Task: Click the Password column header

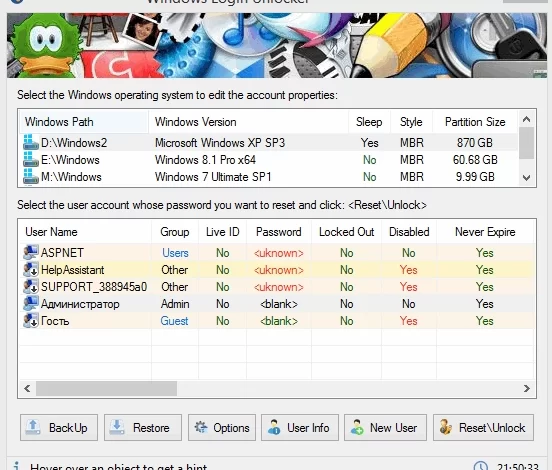Action: (279, 232)
